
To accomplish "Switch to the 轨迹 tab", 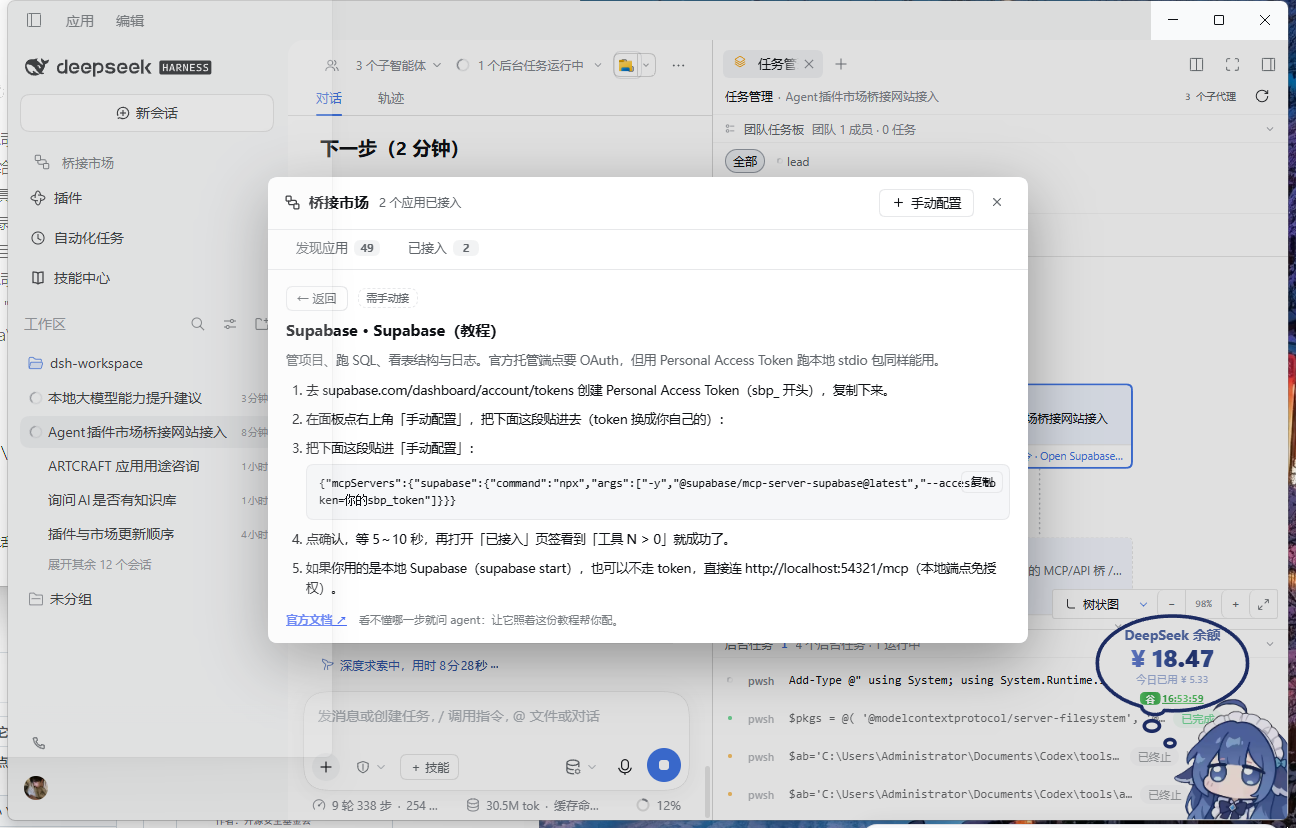I will (x=391, y=98).
